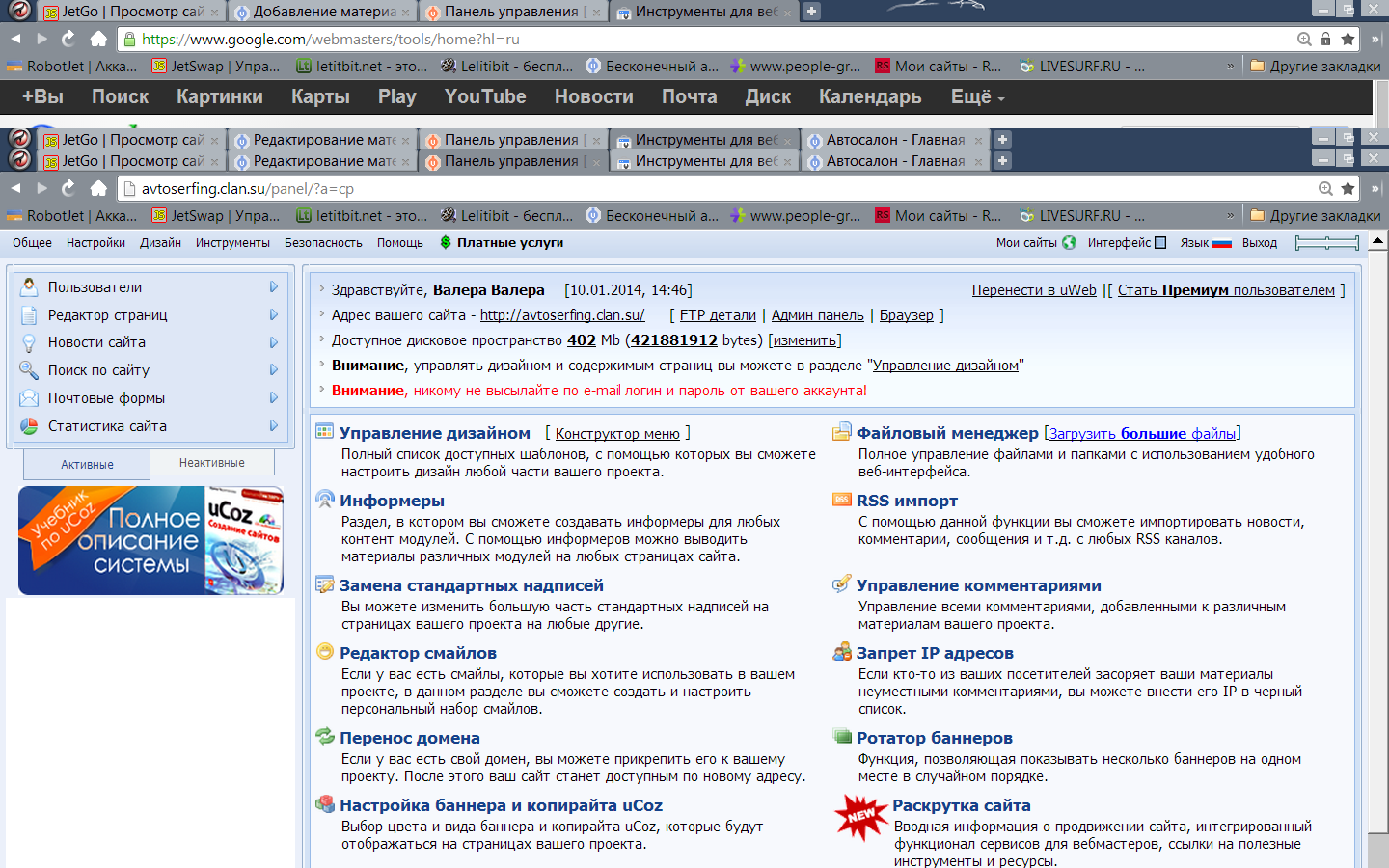Click the Настройка баннера и копирайта icon
This screenshot has height=868, width=1389.
pyautogui.click(x=325, y=803)
